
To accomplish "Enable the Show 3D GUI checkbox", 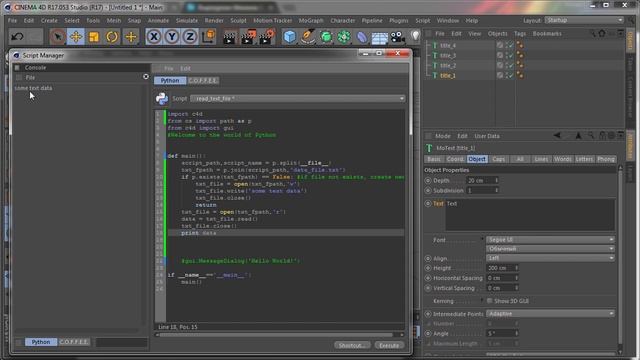I will point(489,301).
